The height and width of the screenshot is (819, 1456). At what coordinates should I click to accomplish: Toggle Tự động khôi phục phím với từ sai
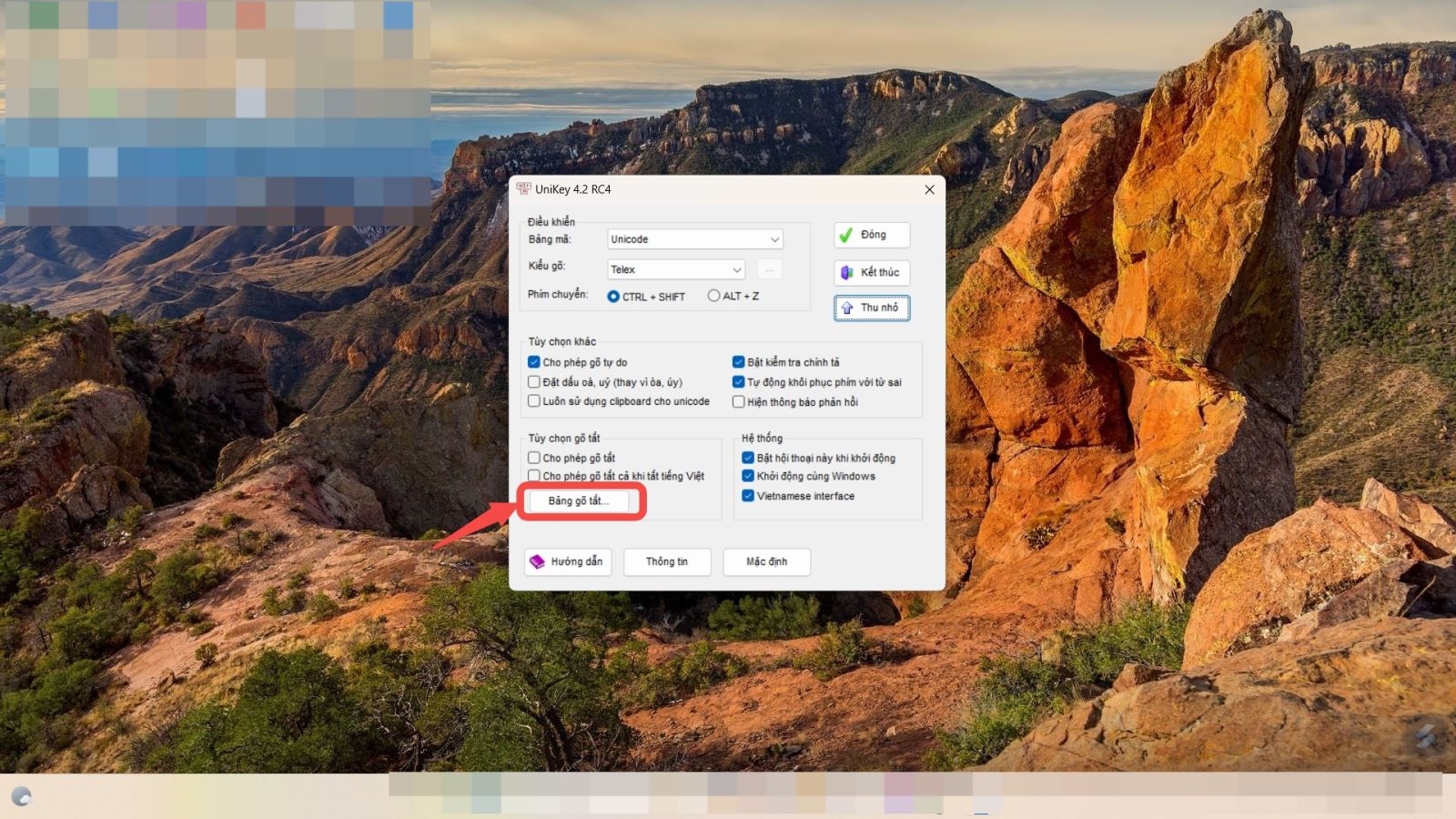point(738,382)
